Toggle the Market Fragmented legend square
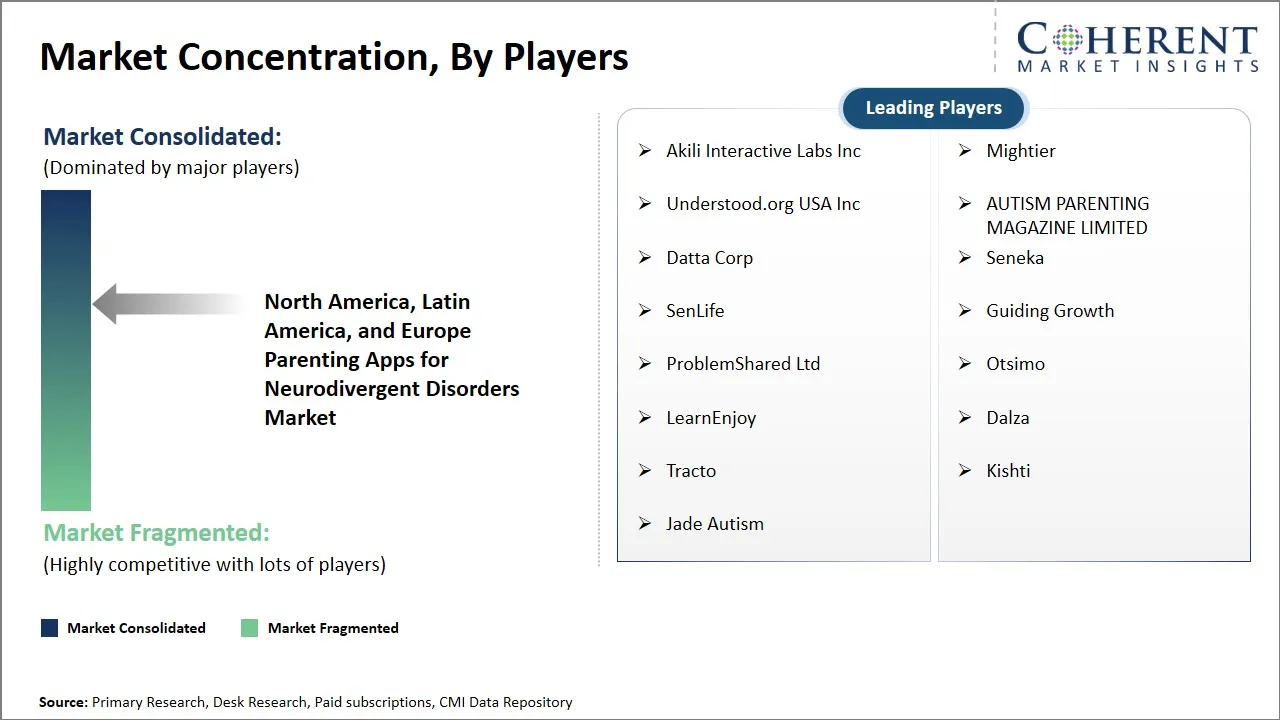The height and width of the screenshot is (720, 1280). [x=249, y=627]
